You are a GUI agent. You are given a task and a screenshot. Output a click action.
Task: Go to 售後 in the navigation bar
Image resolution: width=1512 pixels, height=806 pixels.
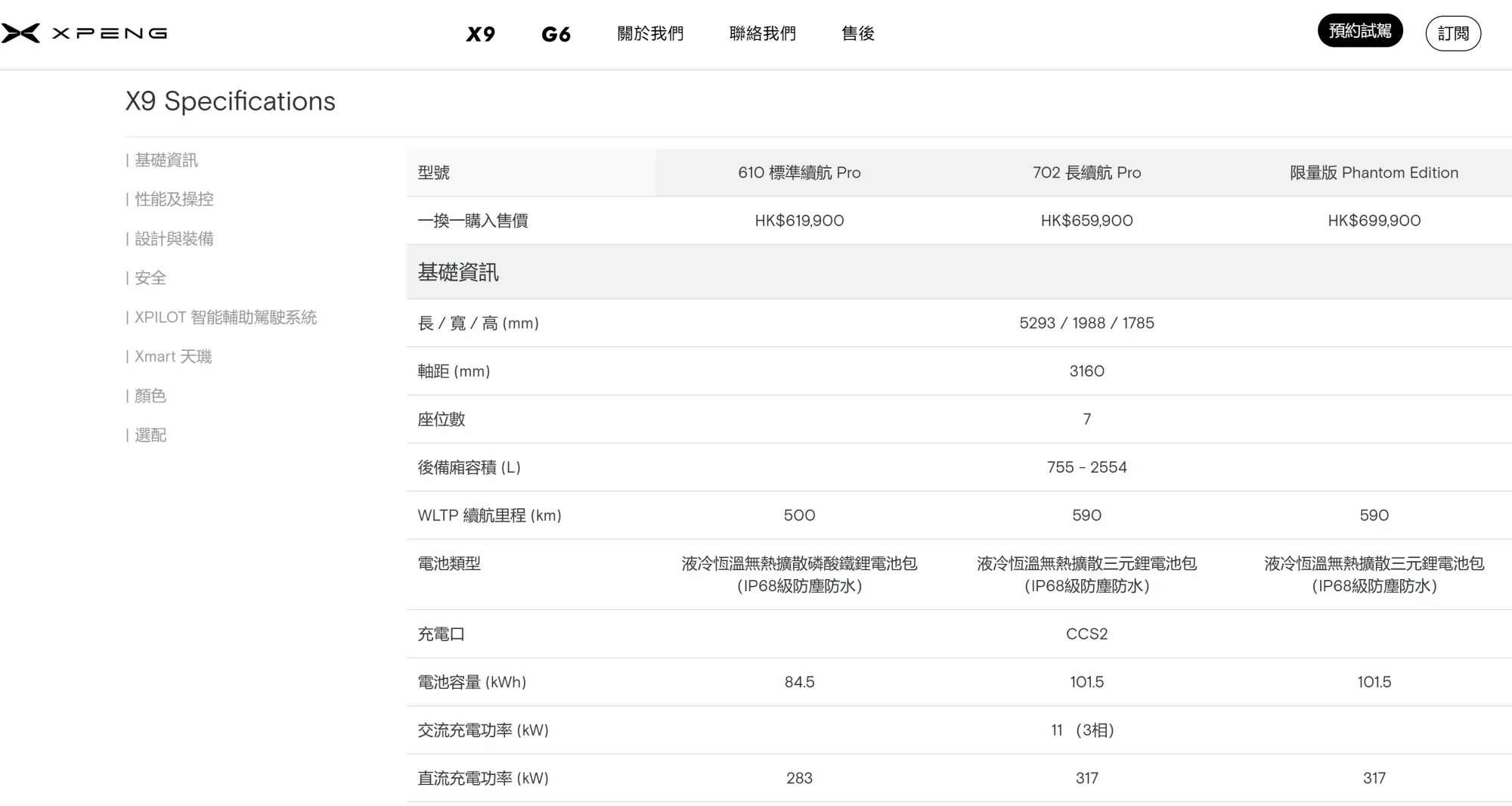tap(858, 33)
